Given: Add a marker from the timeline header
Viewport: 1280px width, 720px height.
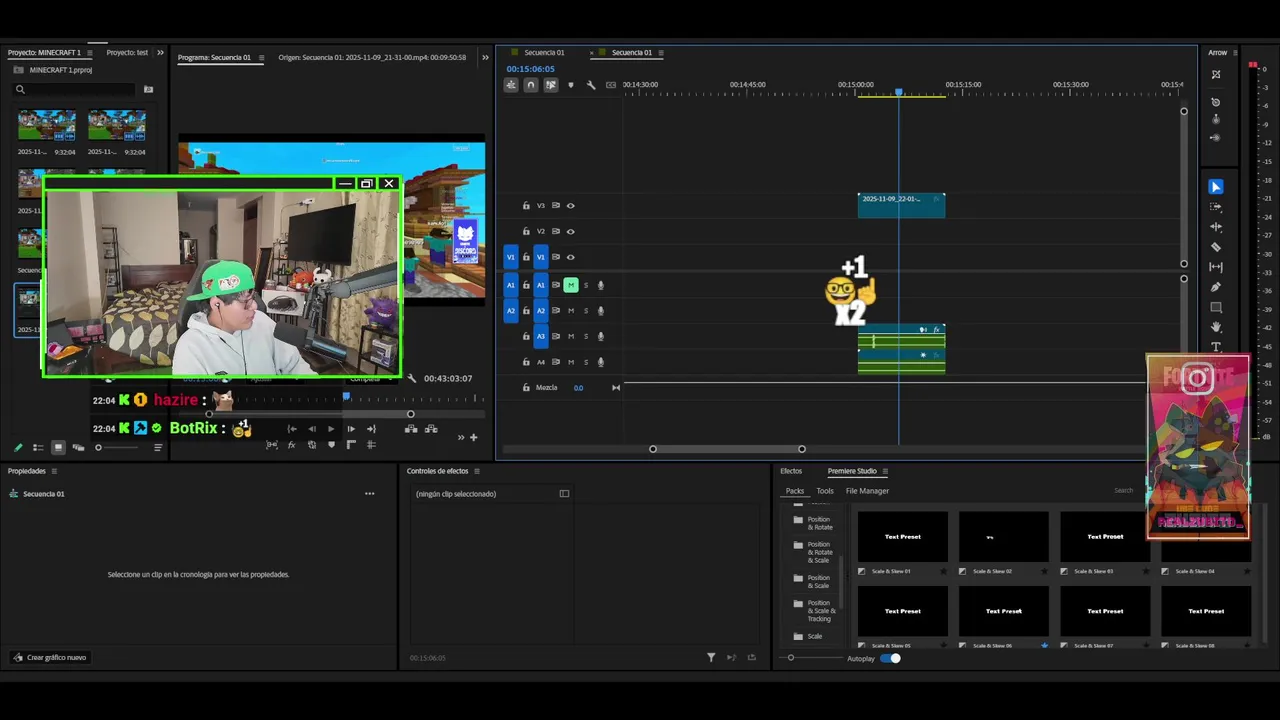Looking at the screenshot, I should [x=571, y=85].
